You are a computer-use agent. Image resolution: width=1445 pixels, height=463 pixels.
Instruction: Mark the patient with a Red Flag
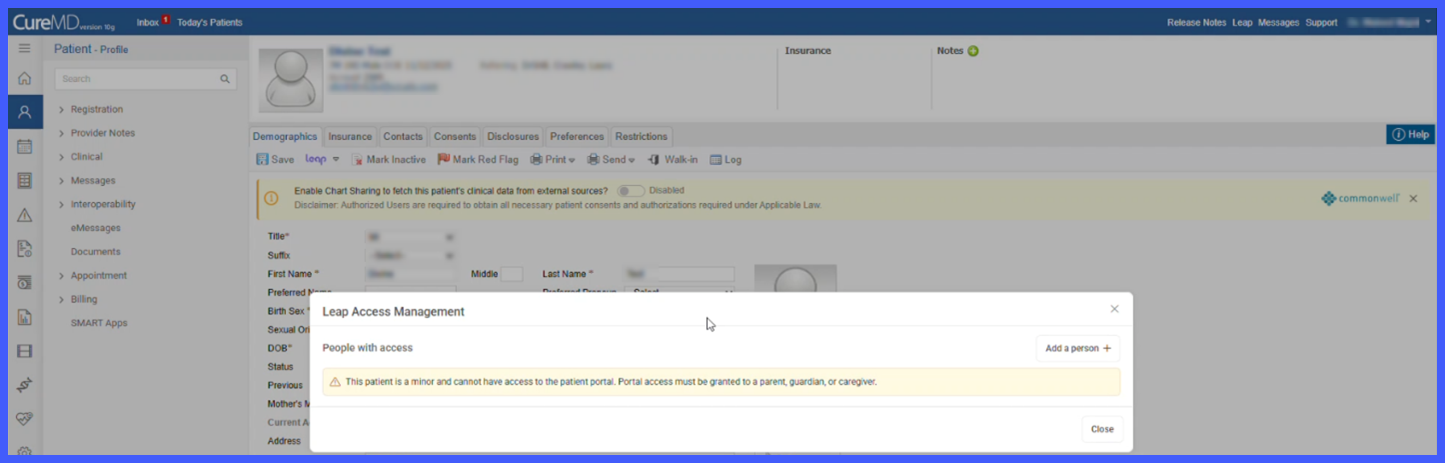[x=478, y=159]
